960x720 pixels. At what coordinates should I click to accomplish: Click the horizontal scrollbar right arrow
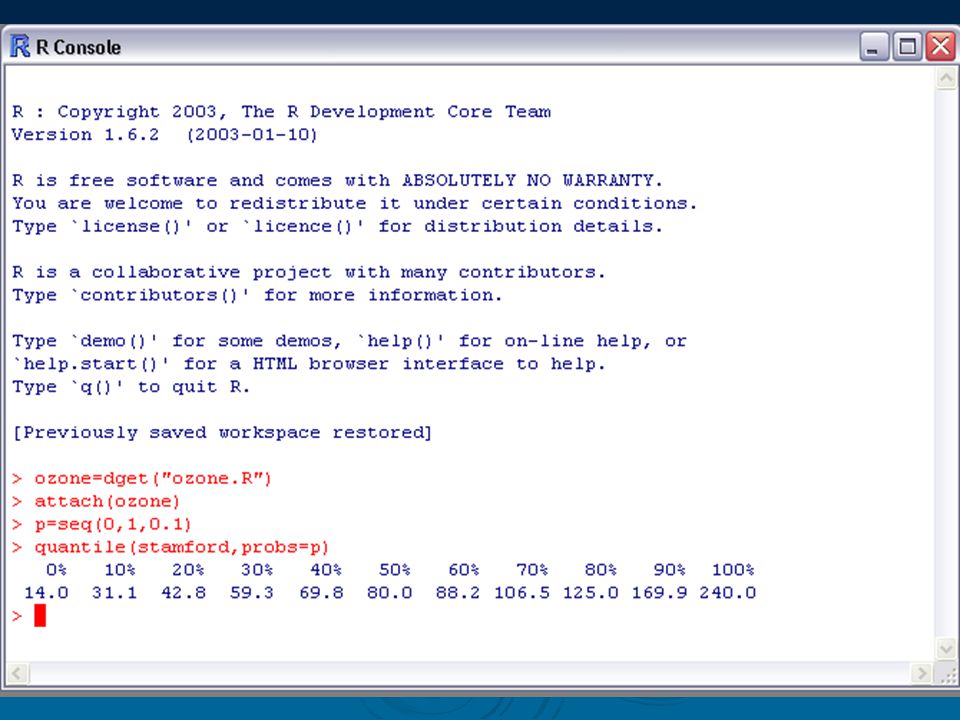point(921,673)
